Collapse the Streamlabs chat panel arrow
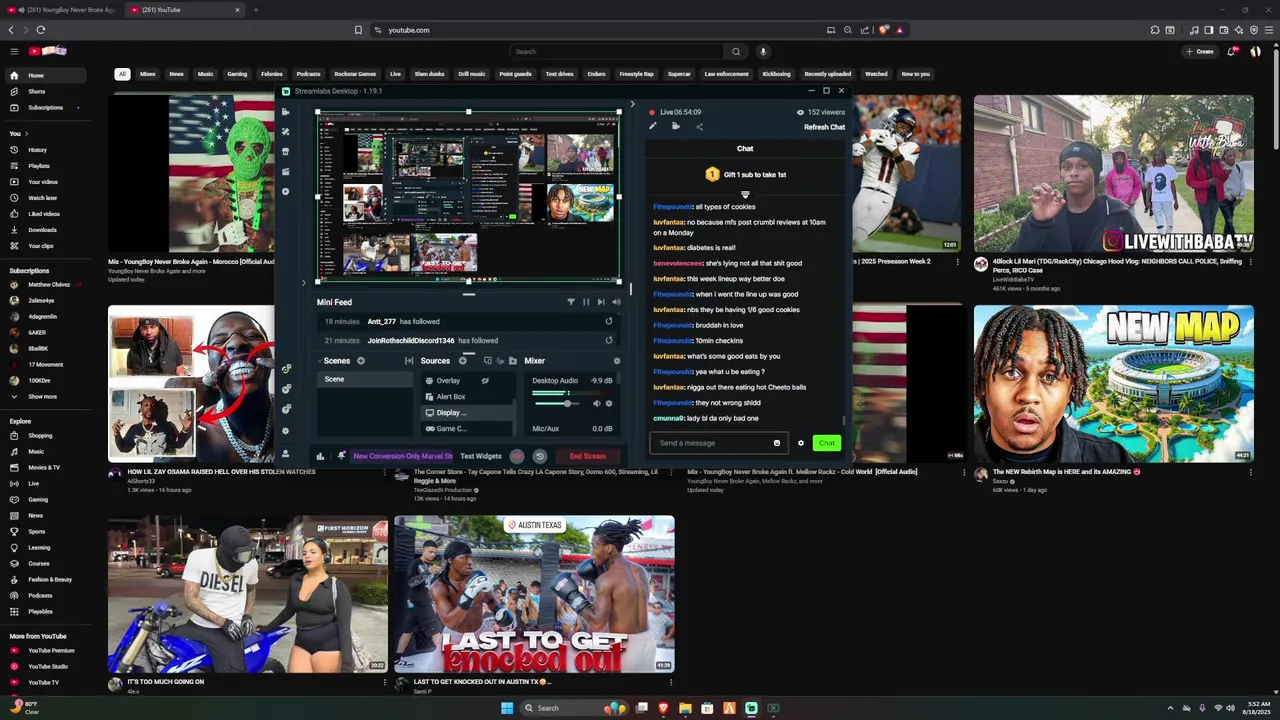This screenshot has height=720, width=1280. click(632, 104)
